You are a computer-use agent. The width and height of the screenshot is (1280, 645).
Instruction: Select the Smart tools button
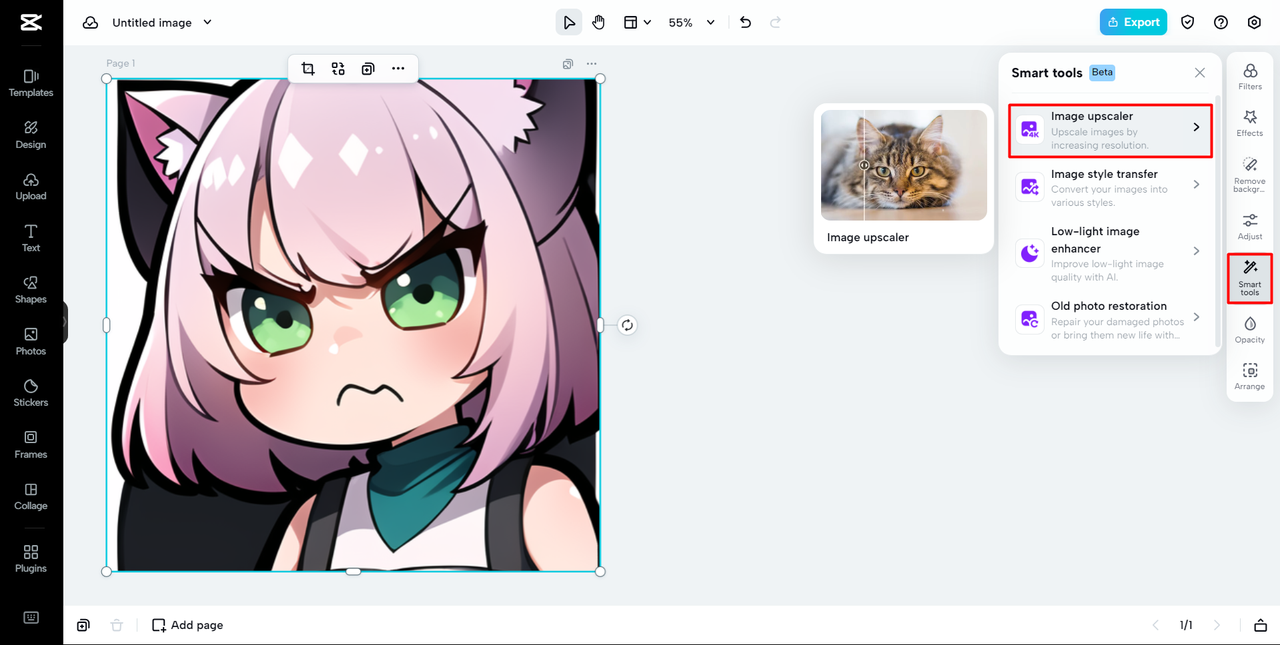tap(1250, 278)
